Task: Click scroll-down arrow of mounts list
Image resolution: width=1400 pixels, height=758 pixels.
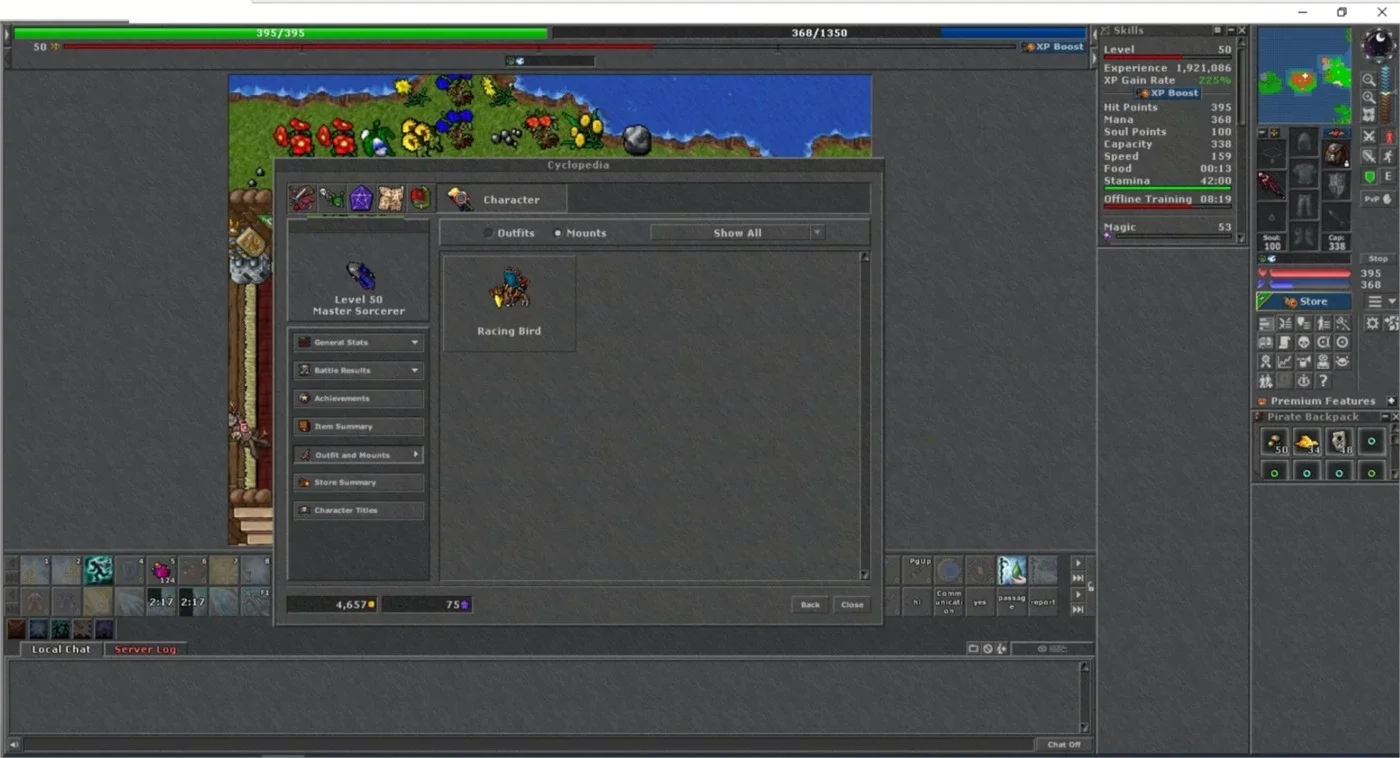Action: point(865,575)
